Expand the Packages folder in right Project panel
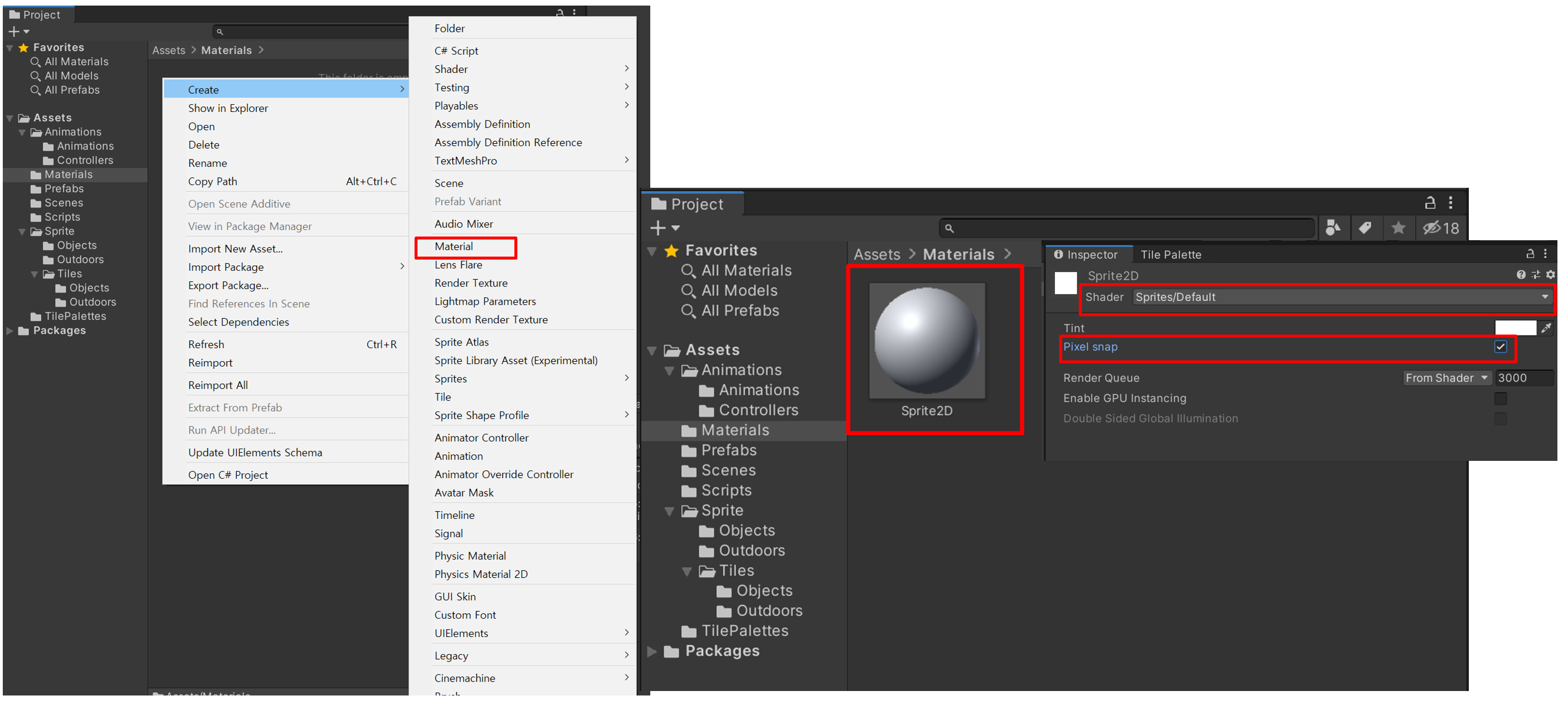 pyautogui.click(x=652, y=651)
